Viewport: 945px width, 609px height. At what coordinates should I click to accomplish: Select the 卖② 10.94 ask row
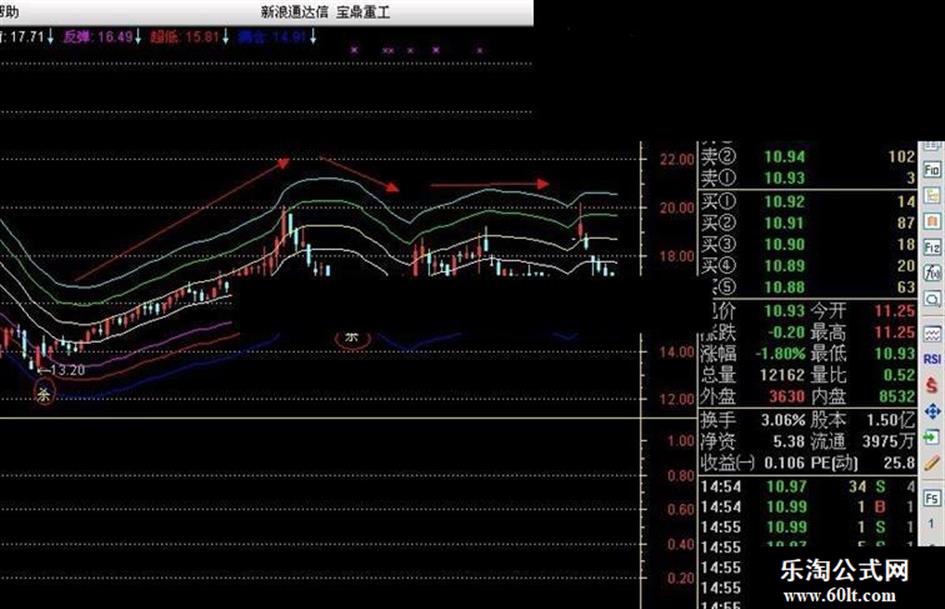[808, 157]
